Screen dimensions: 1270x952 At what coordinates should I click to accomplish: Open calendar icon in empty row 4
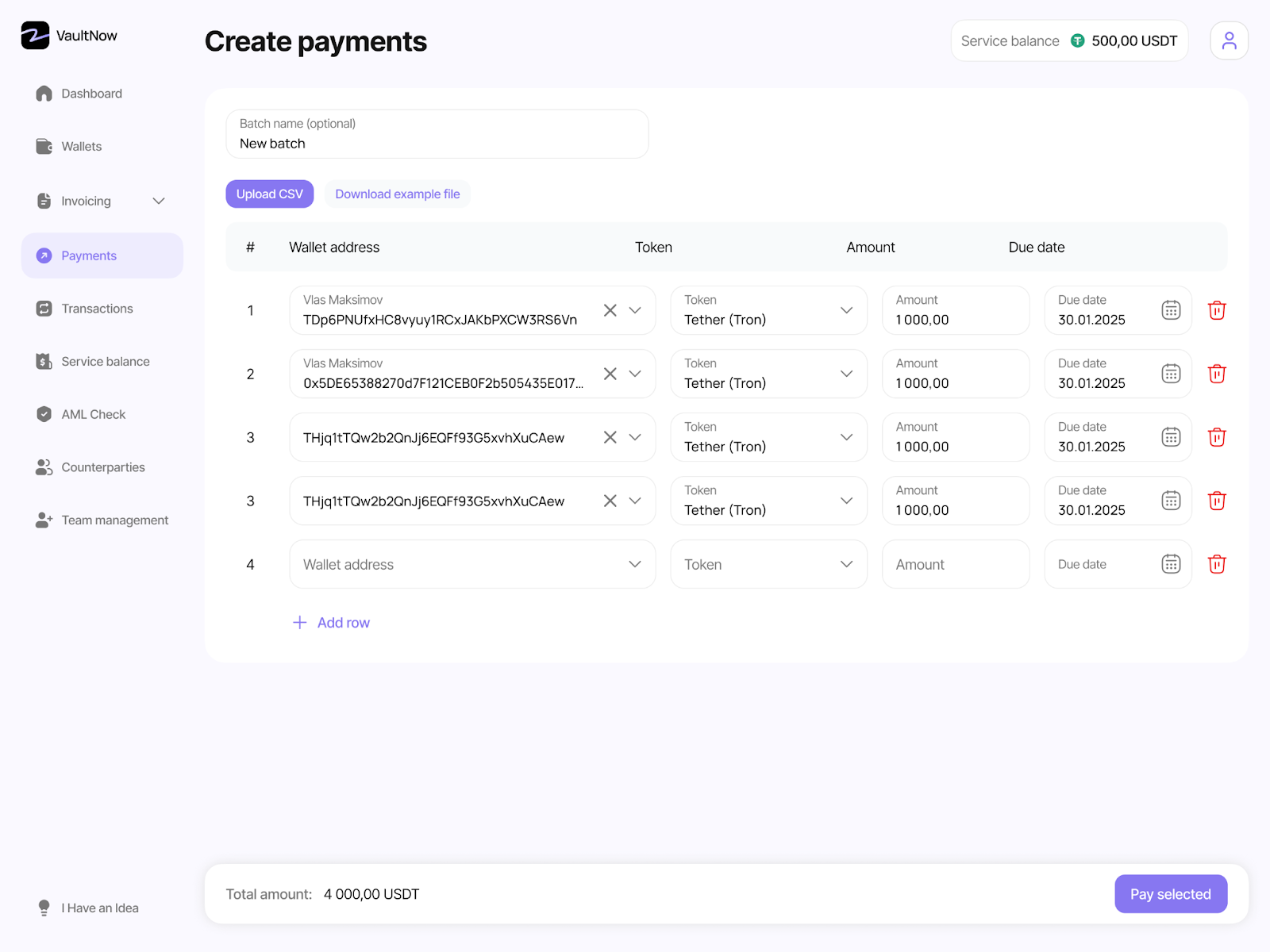(x=1171, y=564)
